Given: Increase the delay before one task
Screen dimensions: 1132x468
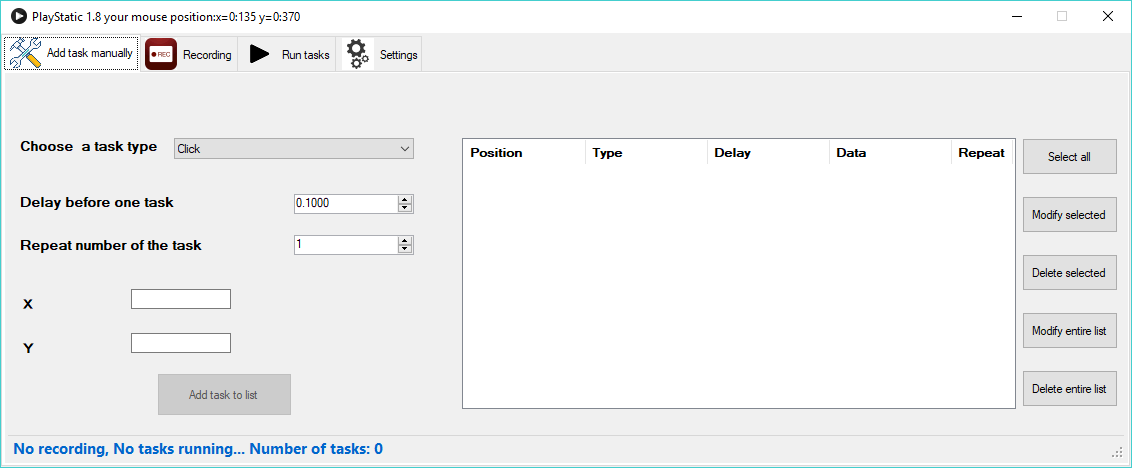Looking at the screenshot, I should (405, 200).
